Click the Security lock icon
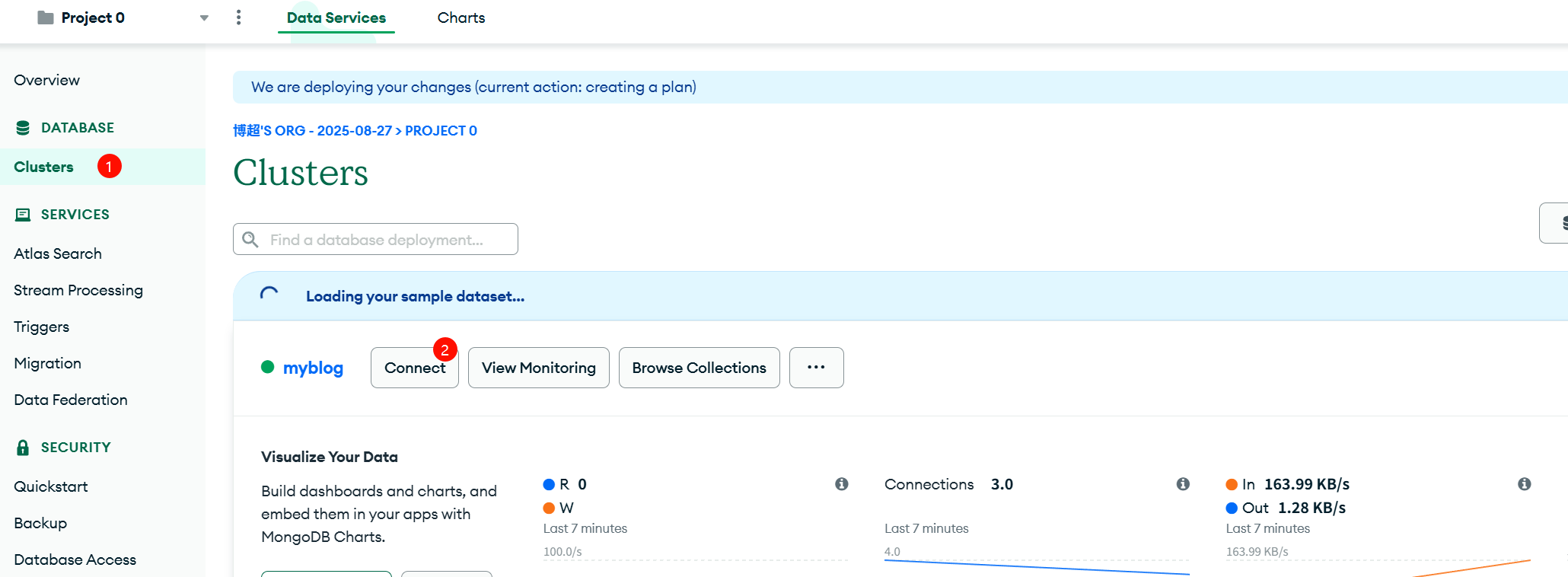The width and height of the screenshot is (1568, 577). 23,448
